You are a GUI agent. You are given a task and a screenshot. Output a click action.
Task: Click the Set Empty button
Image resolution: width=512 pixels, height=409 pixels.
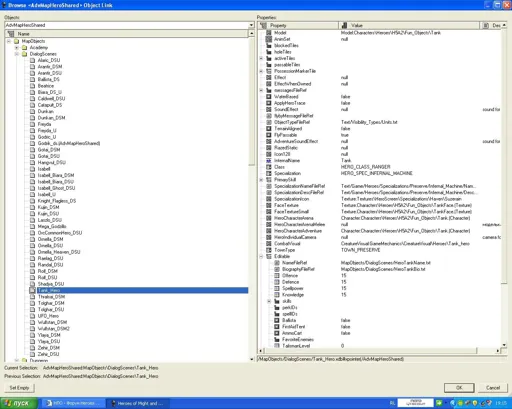point(19,388)
